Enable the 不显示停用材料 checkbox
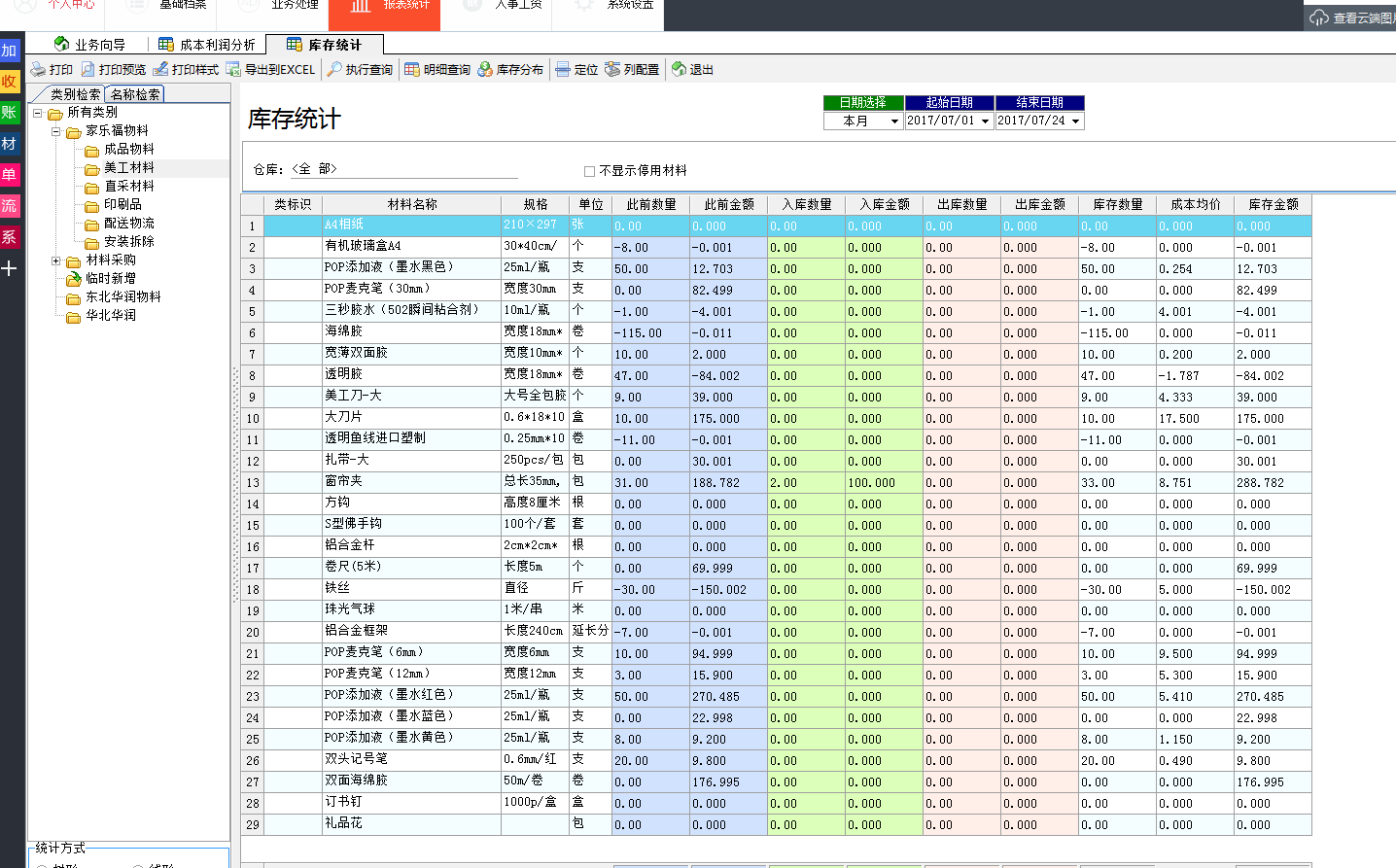1396x868 pixels. [589, 170]
